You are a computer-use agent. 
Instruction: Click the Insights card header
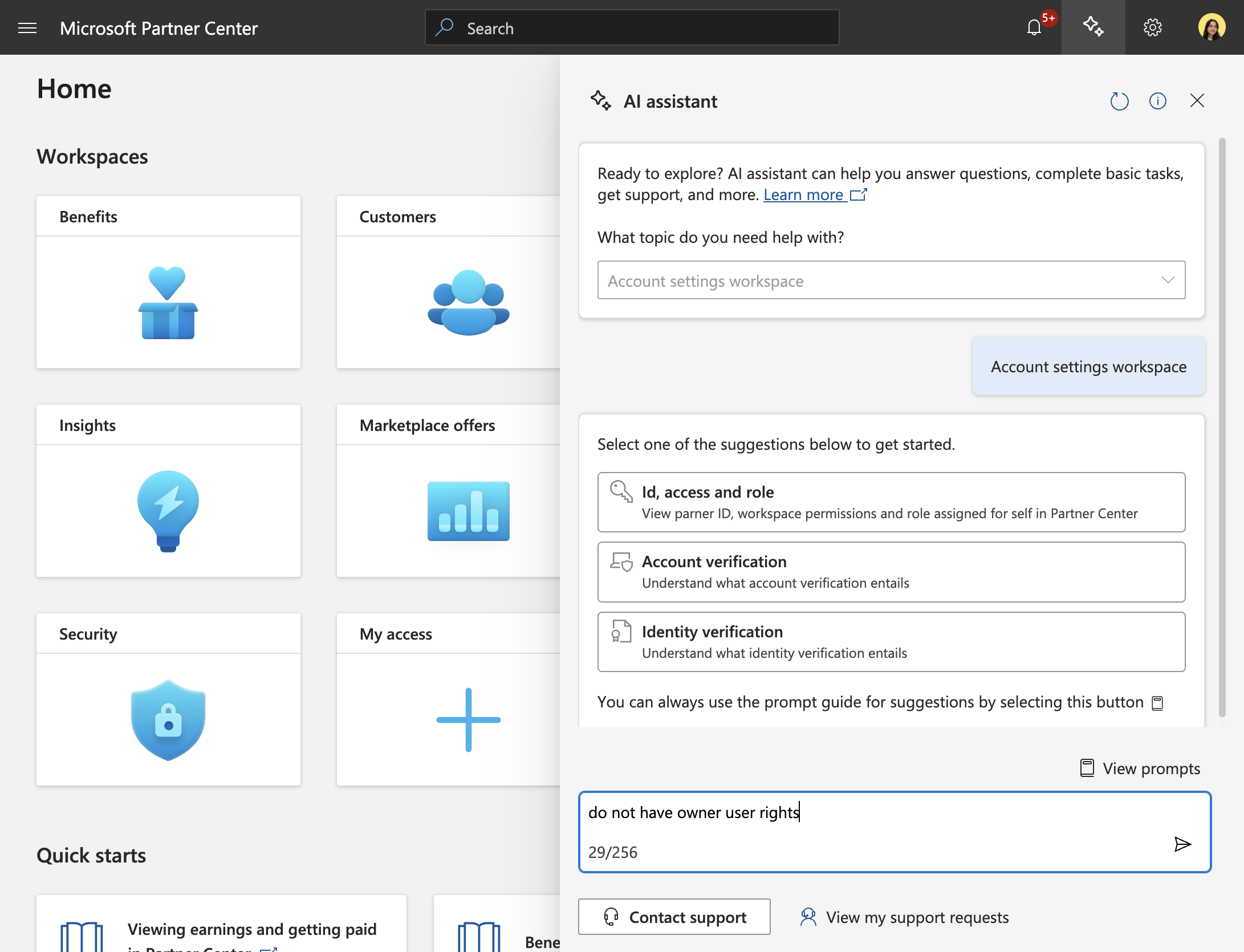[x=168, y=425]
